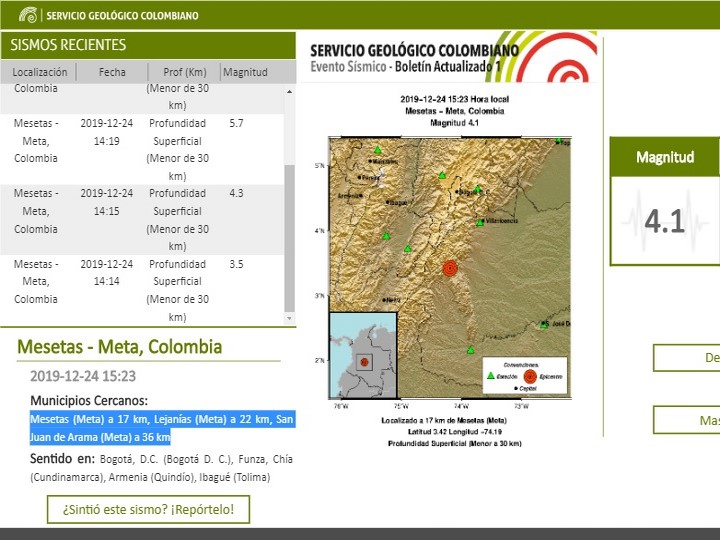This screenshot has width=720, height=540.
Task: Click the Servicio Geológico Colombiano header title text
Action: click(x=122, y=16)
